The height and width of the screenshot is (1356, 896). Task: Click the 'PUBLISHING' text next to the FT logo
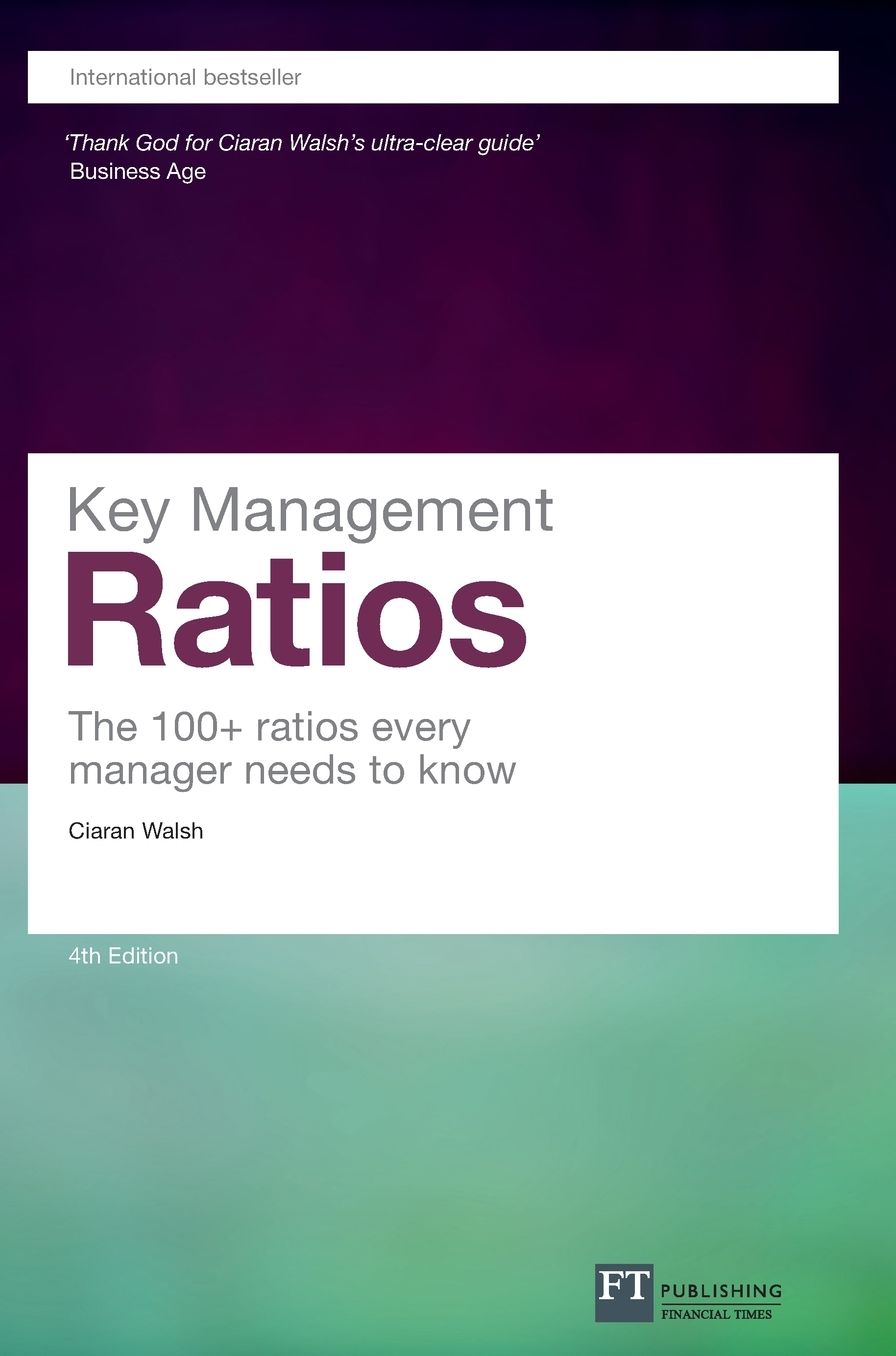point(721,1291)
